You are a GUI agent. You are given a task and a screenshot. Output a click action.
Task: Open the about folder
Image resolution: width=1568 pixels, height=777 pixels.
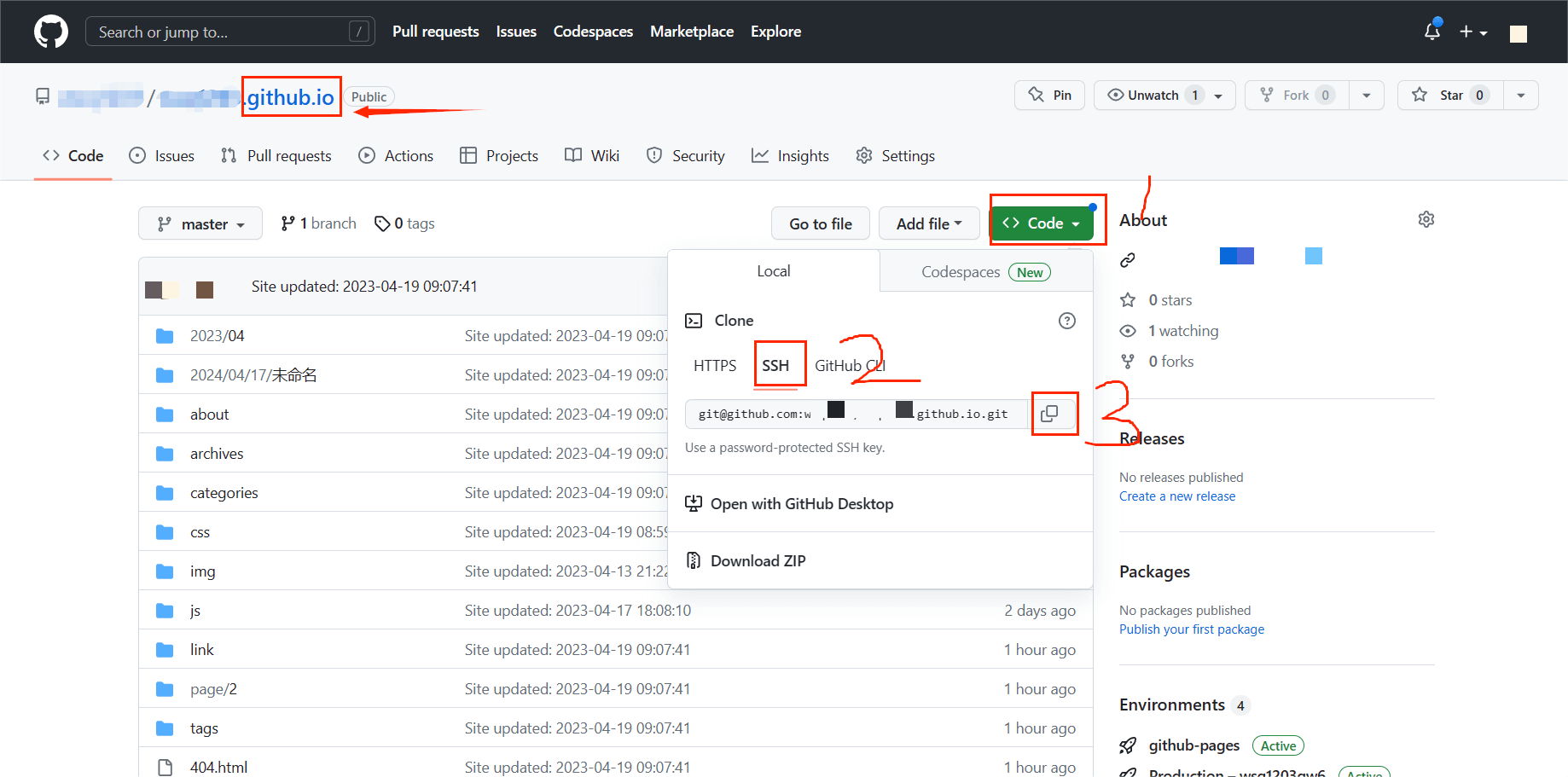(209, 415)
